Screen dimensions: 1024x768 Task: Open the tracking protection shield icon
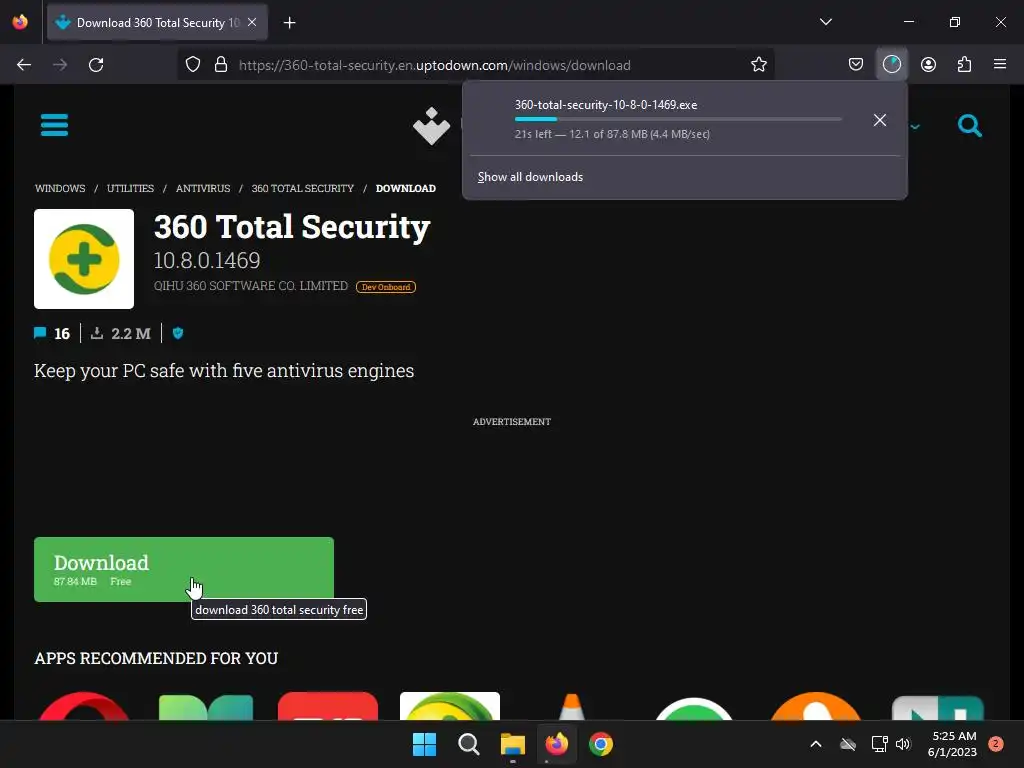[x=193, y=65]
